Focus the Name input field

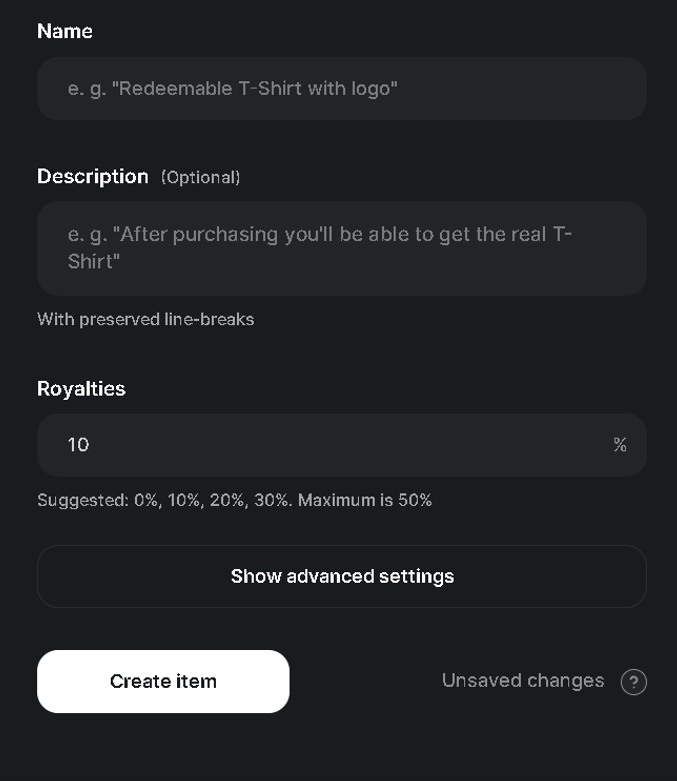[x=342, y=88]
